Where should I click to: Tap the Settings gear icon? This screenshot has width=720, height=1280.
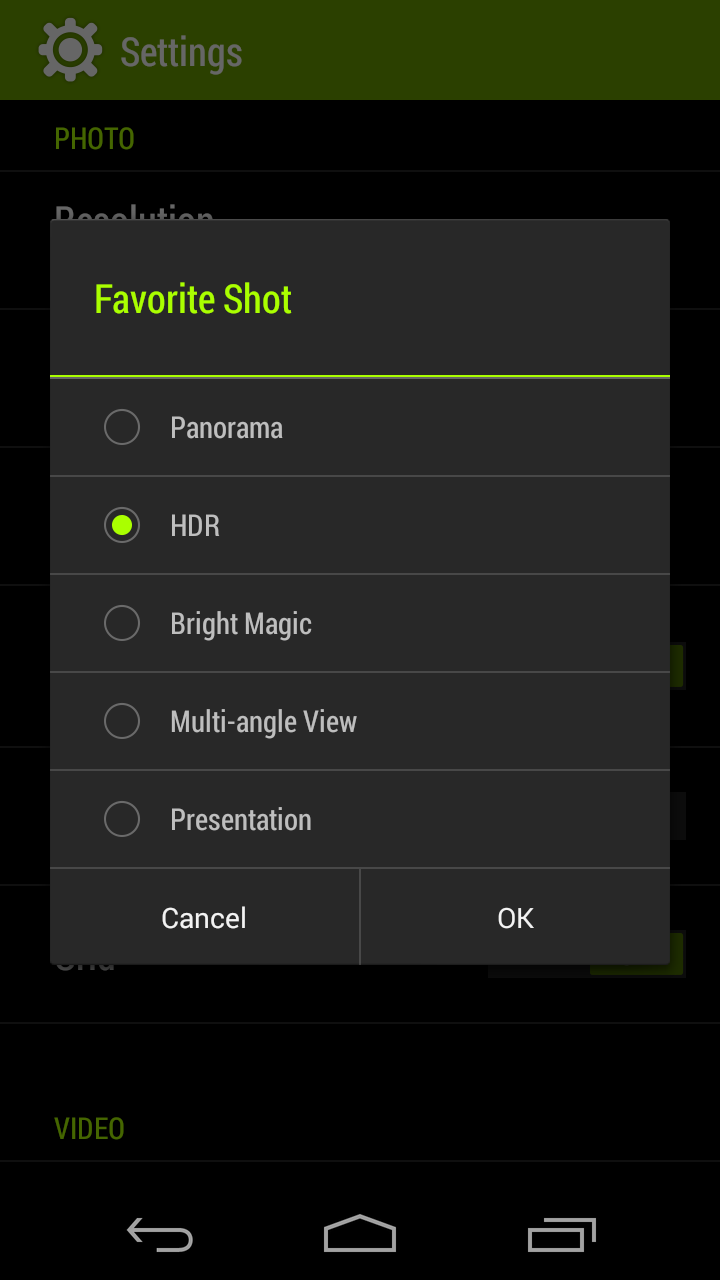tap(70, 50)
